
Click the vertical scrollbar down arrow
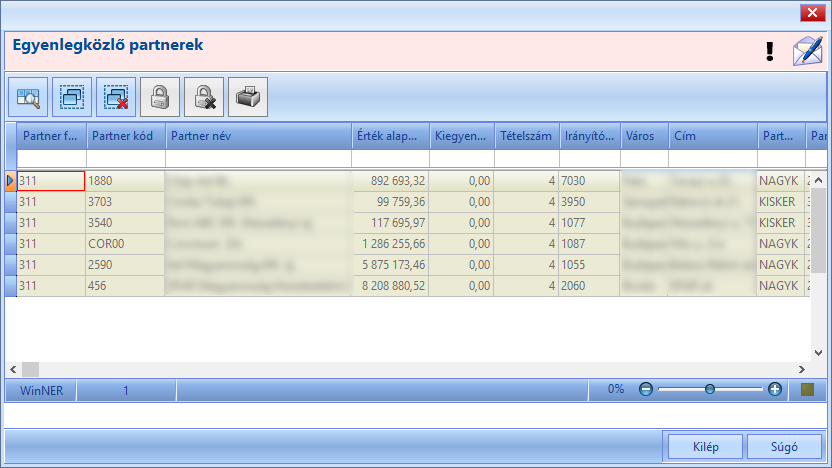pos(818,353)
